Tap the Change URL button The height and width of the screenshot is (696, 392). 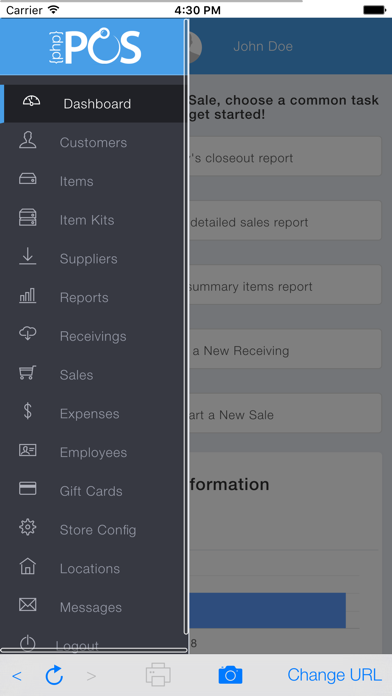(x=334, y=675)
